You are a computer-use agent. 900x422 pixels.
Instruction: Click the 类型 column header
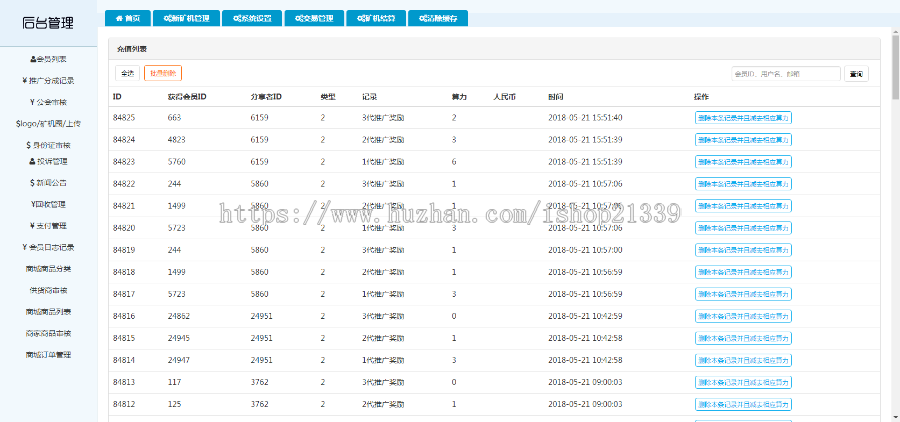pyautogui.click(x=328, y=97)
